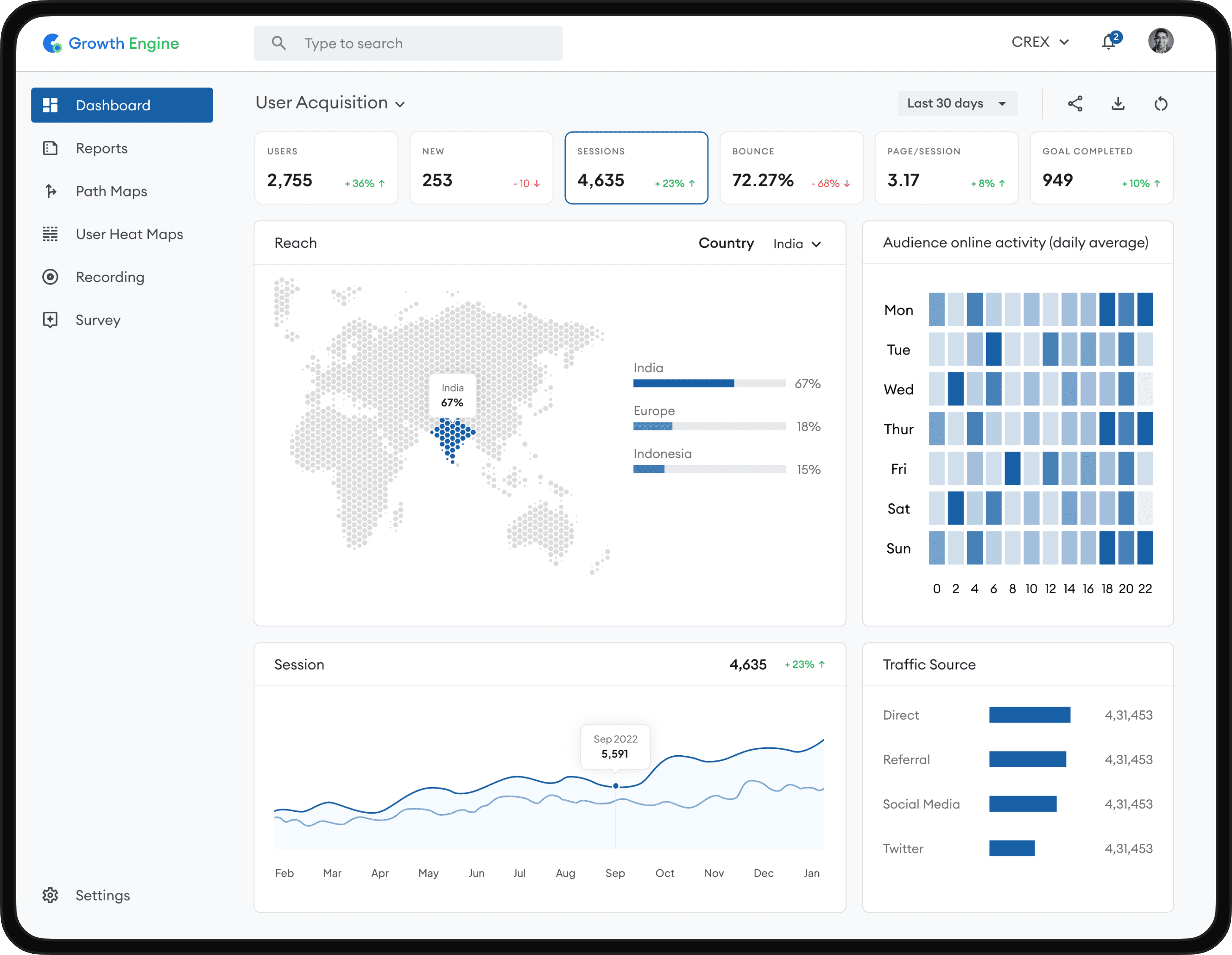Click the Growth Engine logo
Screen dimensions: 1232x955
coord(111,43)
